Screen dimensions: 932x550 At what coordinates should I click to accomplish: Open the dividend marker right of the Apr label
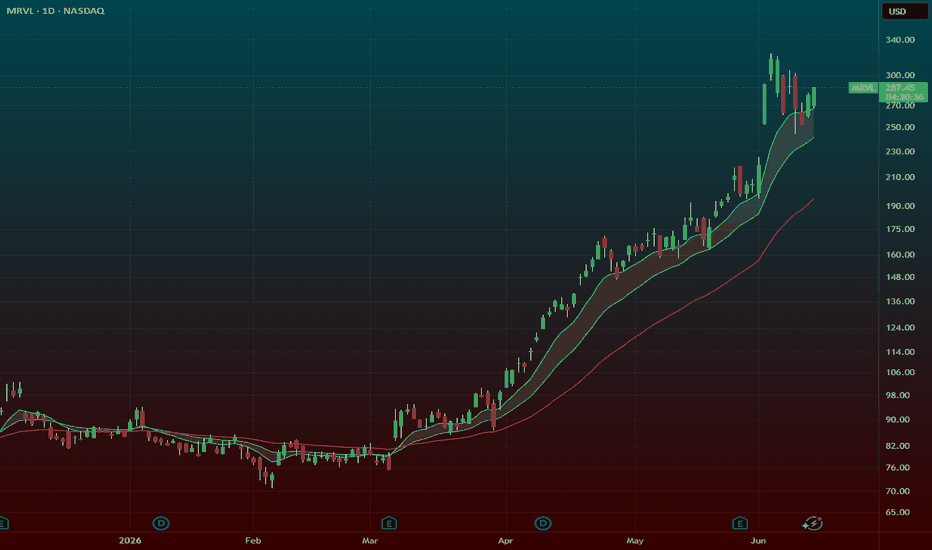(543, 523)
